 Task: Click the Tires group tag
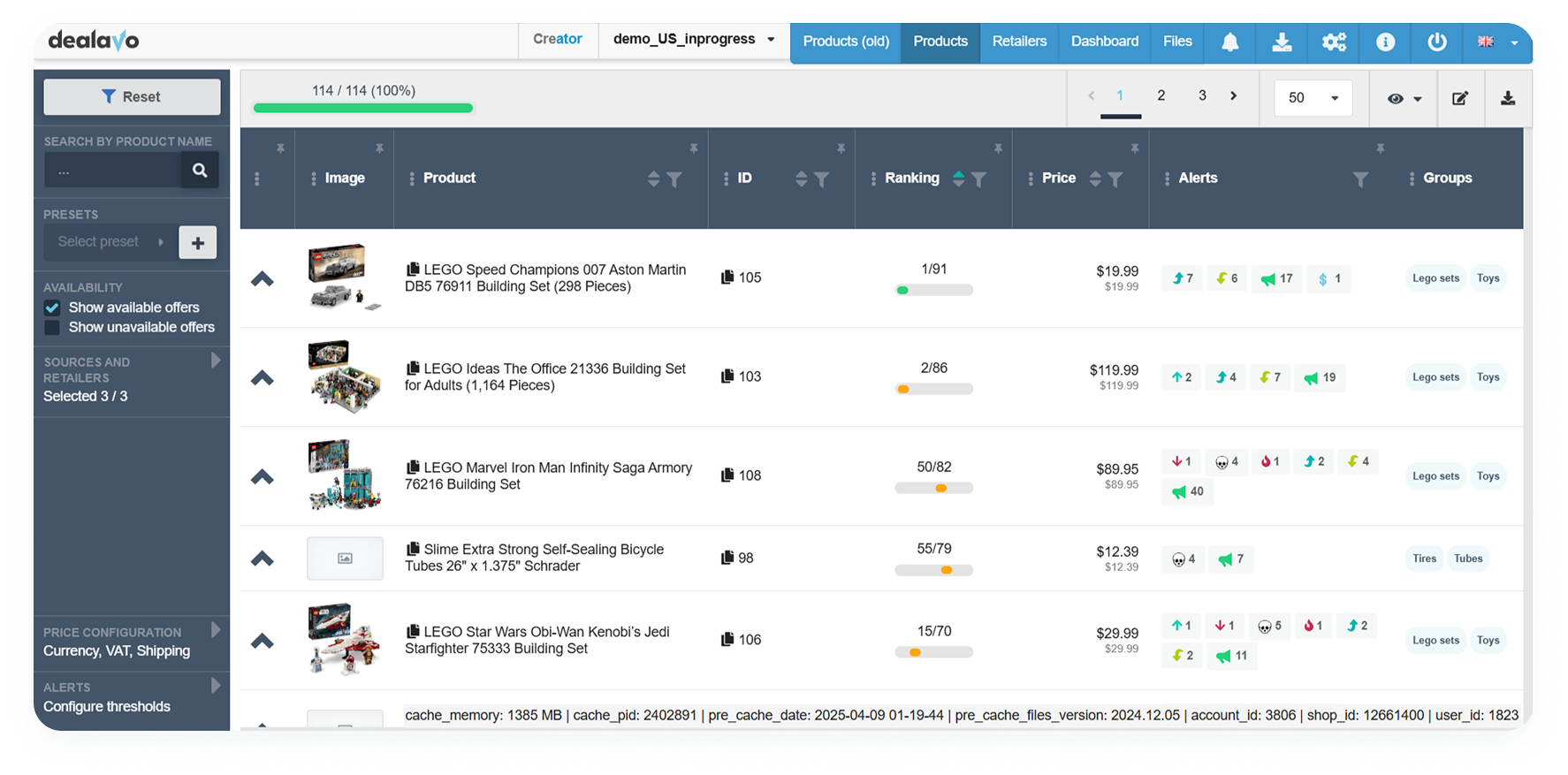coord(1424,558)
